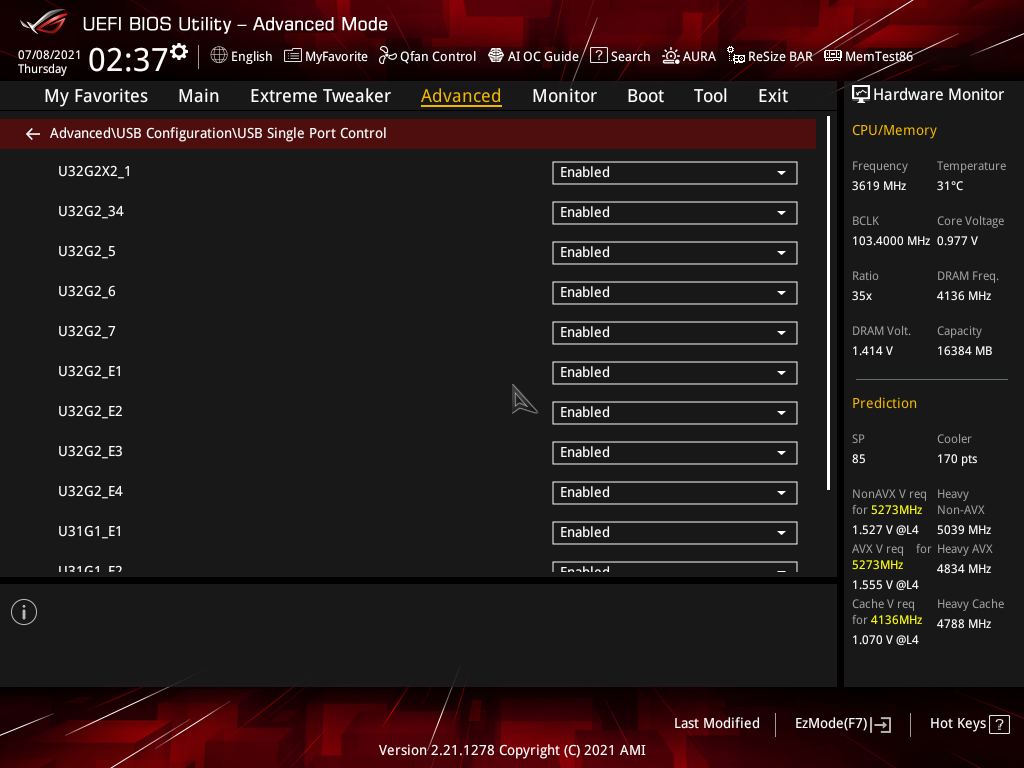The image size is (1024, 768).
Task: Launch MemTest86 memory icon
Action: (x=833, y=56)
